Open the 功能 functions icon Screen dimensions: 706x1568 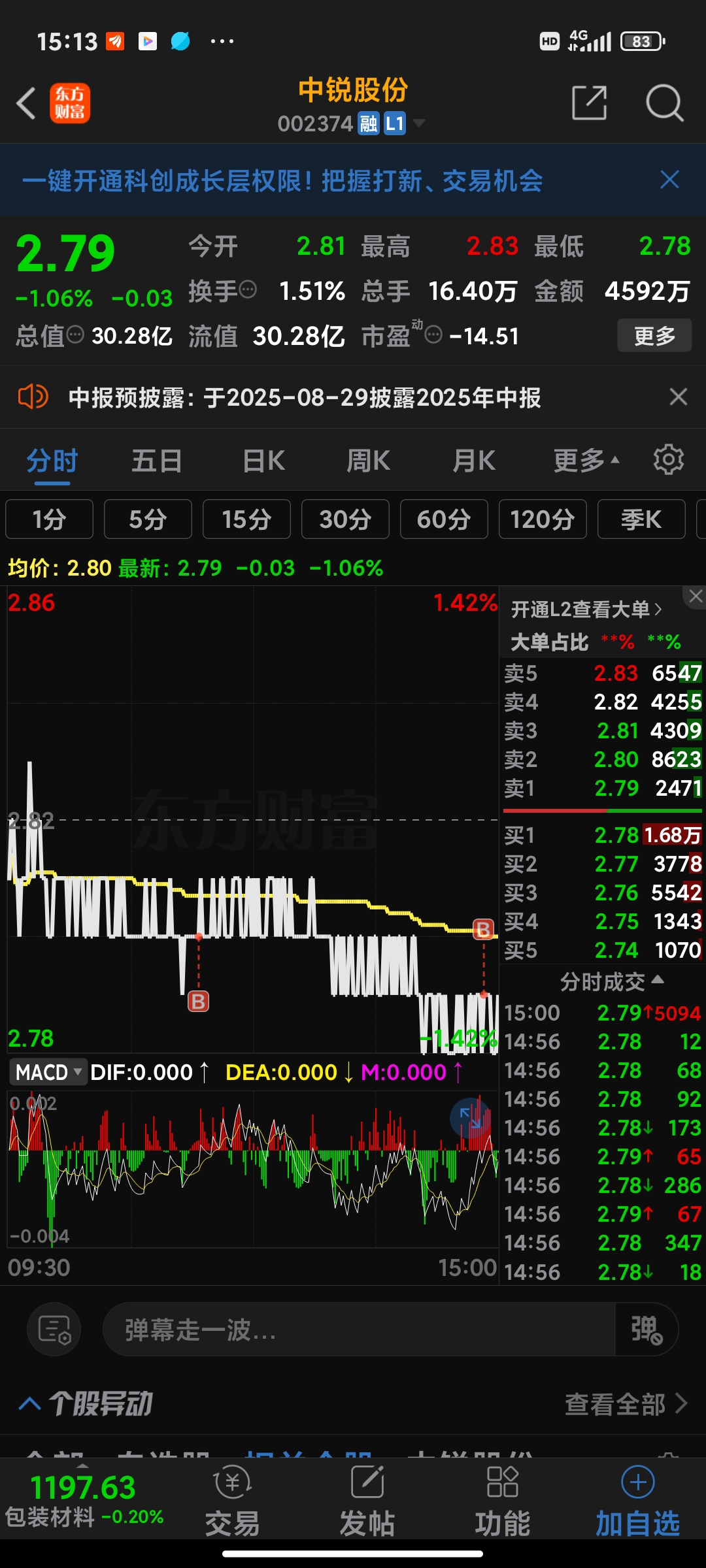[x=502, y=1501]
